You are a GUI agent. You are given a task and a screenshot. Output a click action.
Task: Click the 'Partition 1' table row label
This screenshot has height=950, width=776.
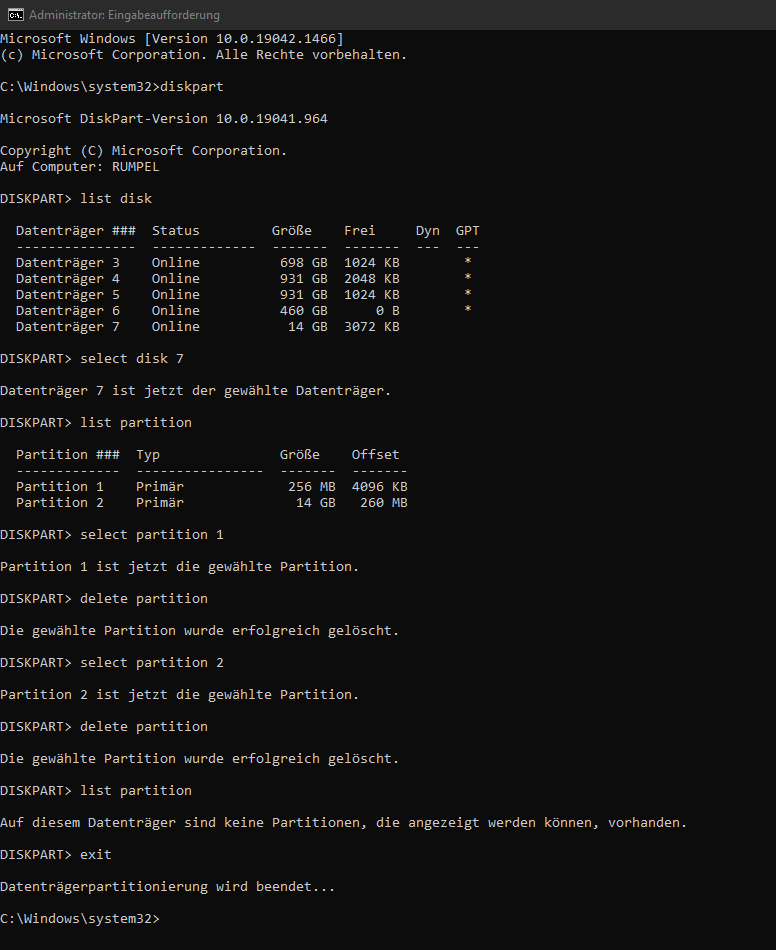[x=60, y=487]
